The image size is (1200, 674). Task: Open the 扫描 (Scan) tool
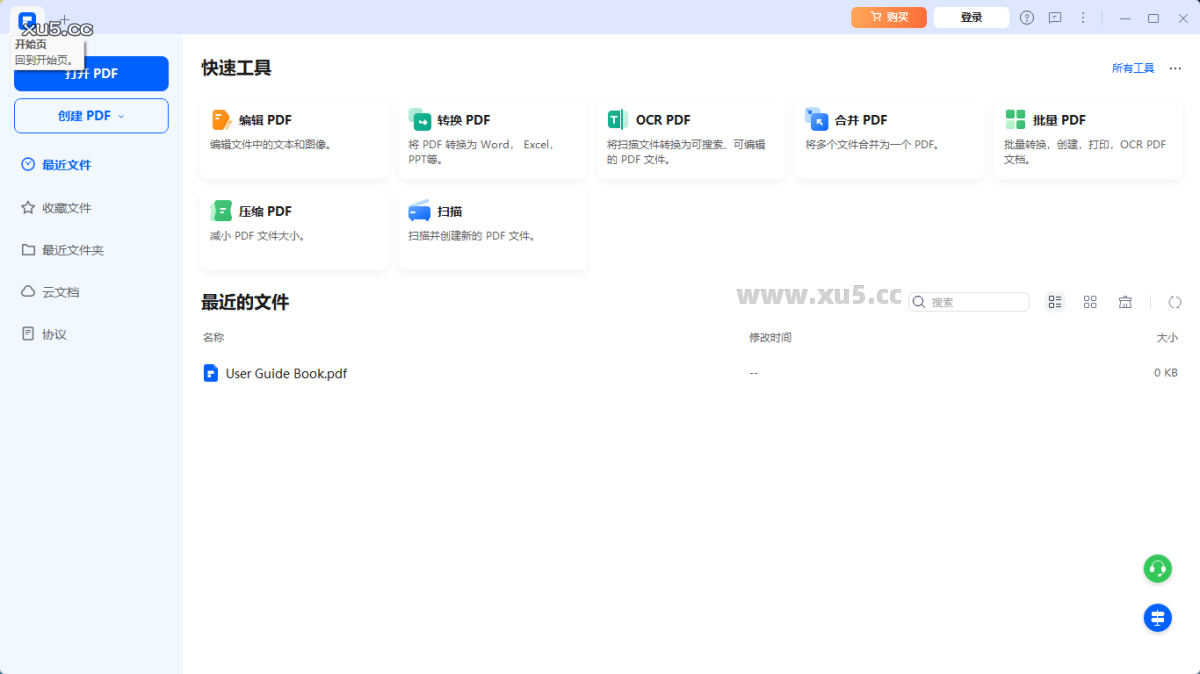492,229
